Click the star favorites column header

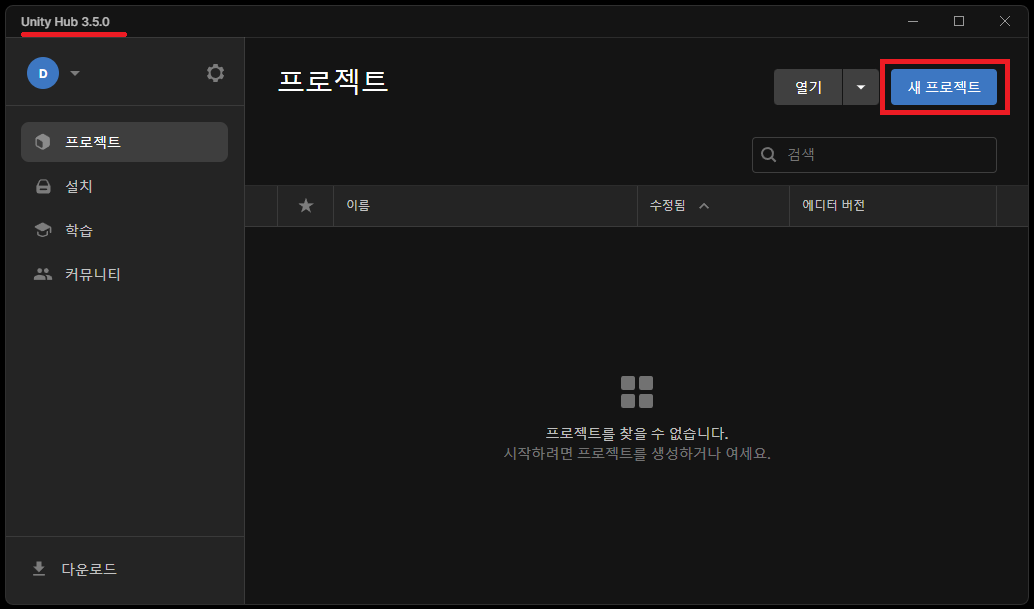(x=305, y=206)
